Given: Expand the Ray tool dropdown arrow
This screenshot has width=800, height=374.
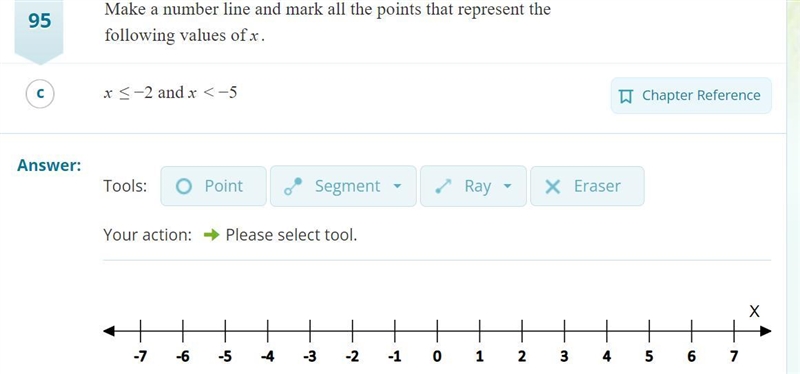Looking at the screenshot, I should [507, 186].
